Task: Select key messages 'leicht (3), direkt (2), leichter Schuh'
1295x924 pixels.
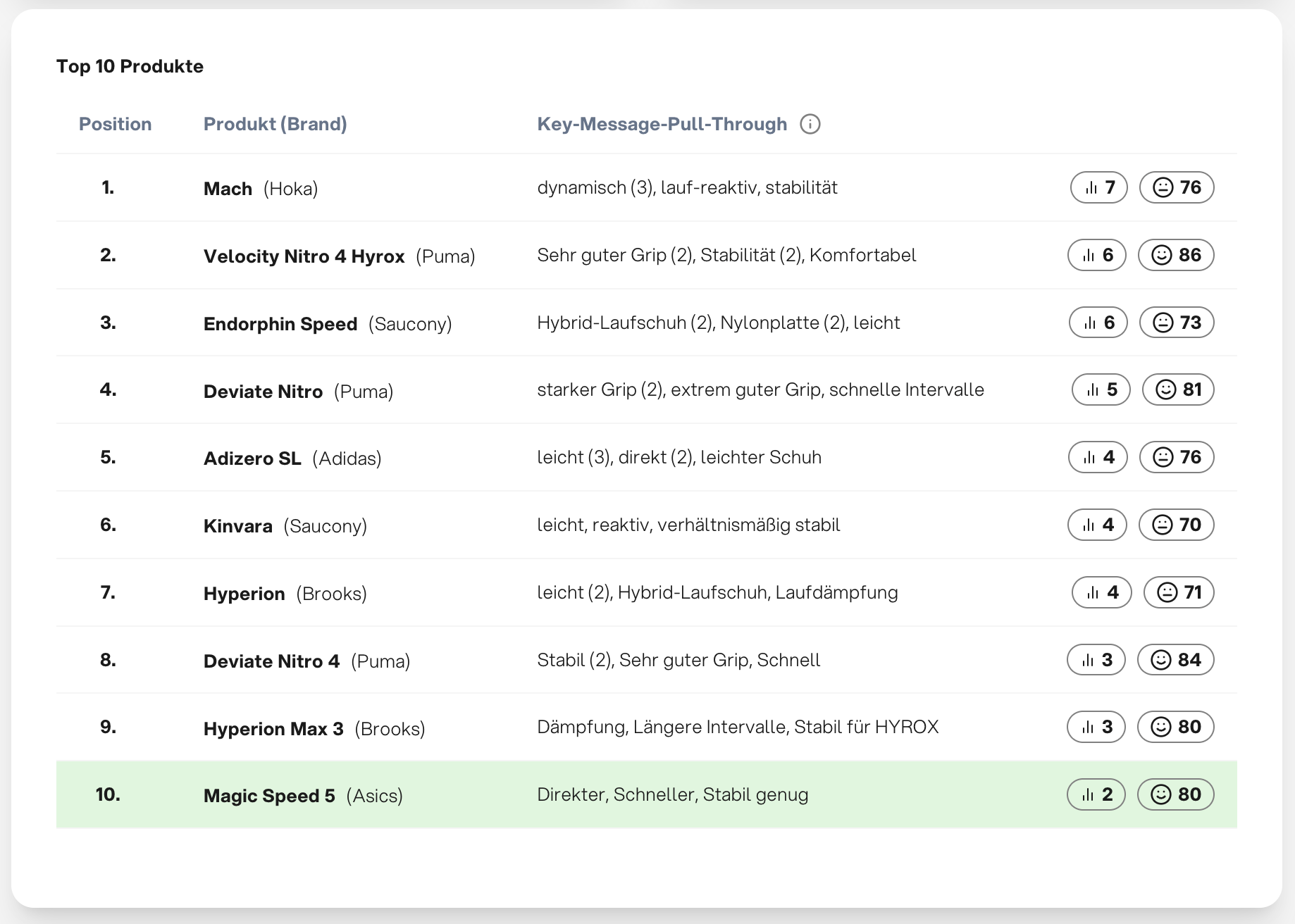Action: coord(679,457)
